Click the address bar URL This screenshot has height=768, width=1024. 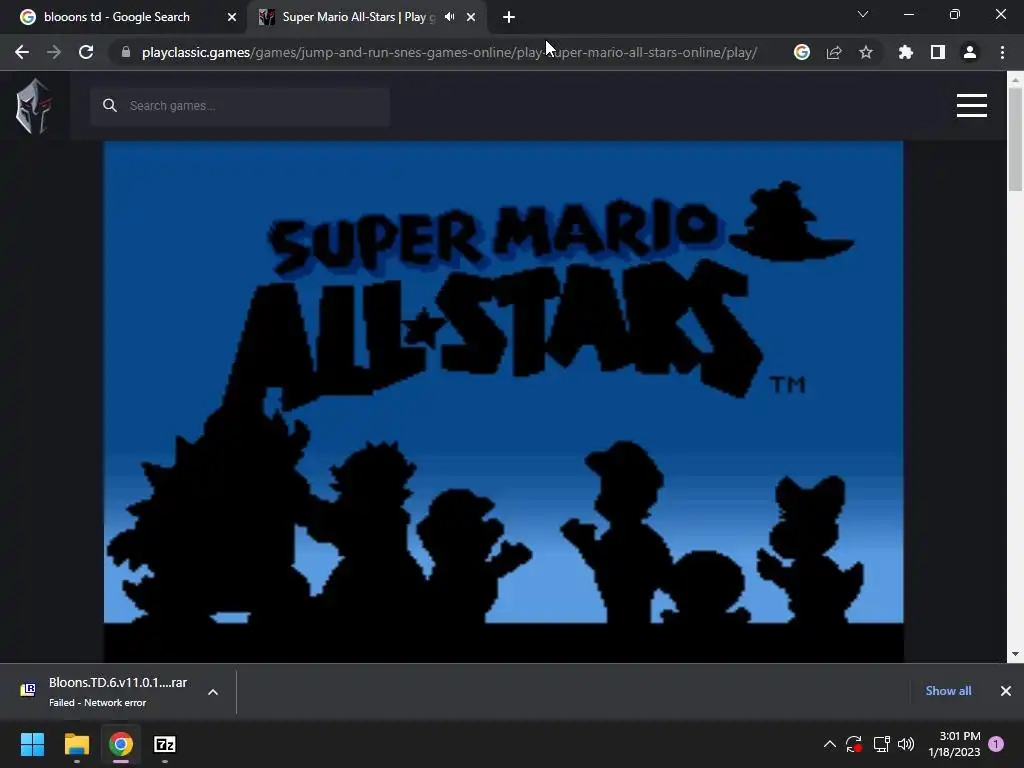click(449, 52)
